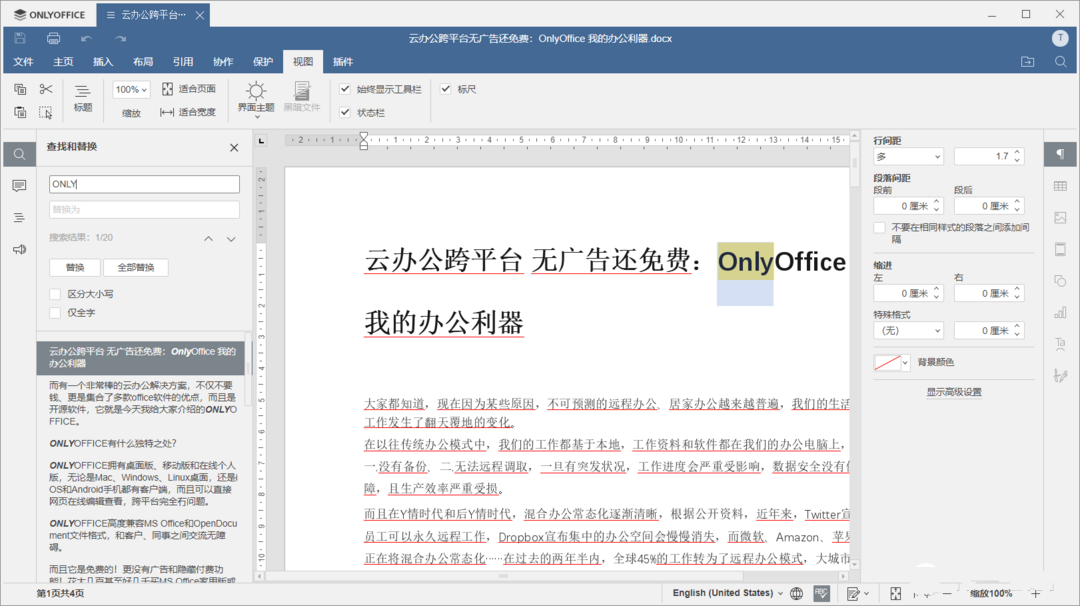Click the globe document language icon
The image size is (1080, 606).
pyautogui.click(x=796, y=593)
